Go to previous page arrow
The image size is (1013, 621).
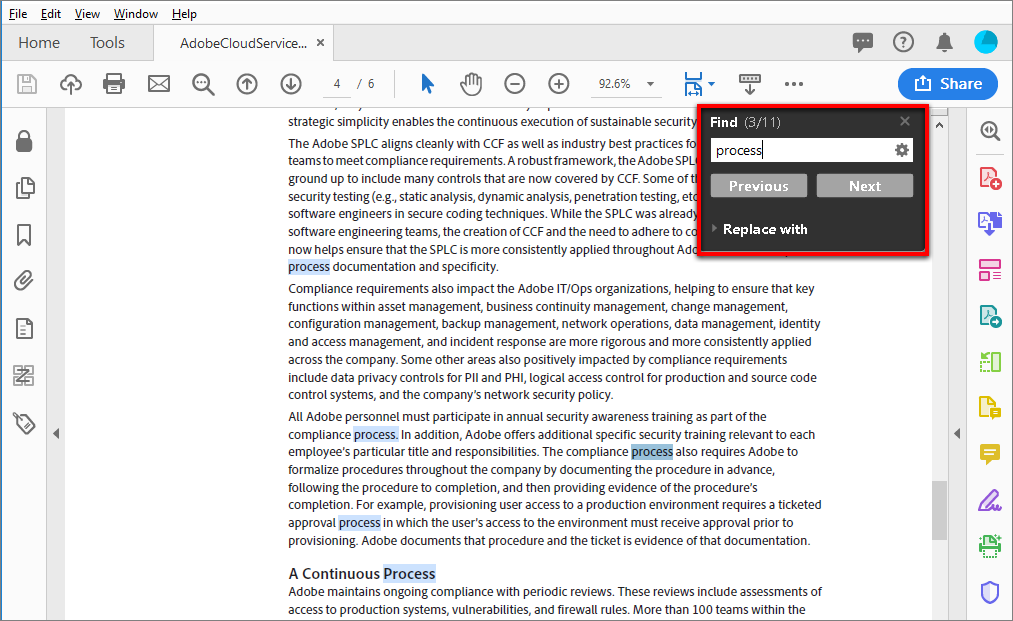coord(247,84)
